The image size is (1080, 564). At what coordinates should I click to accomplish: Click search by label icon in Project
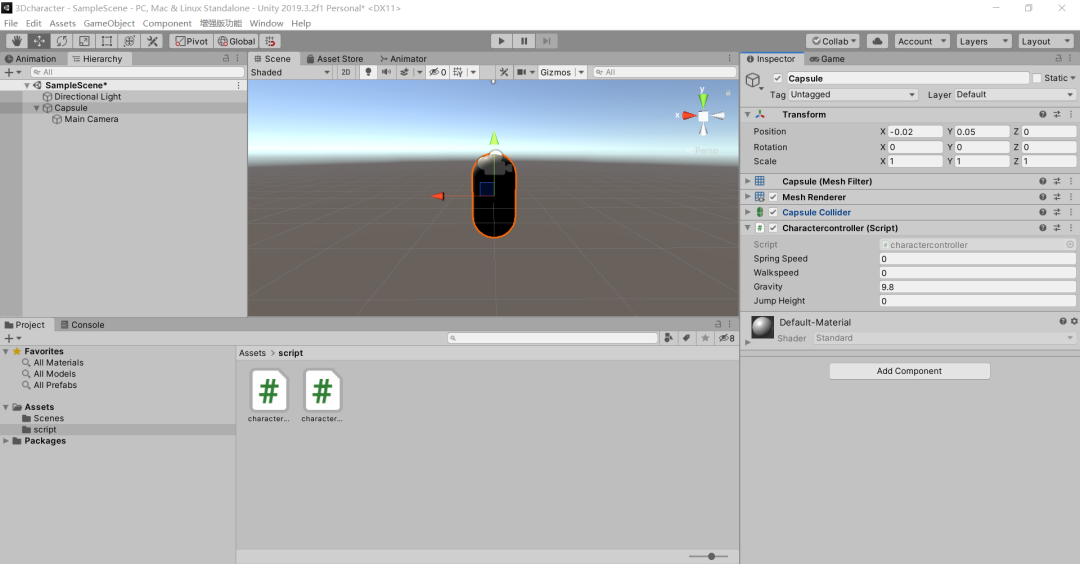686,338
